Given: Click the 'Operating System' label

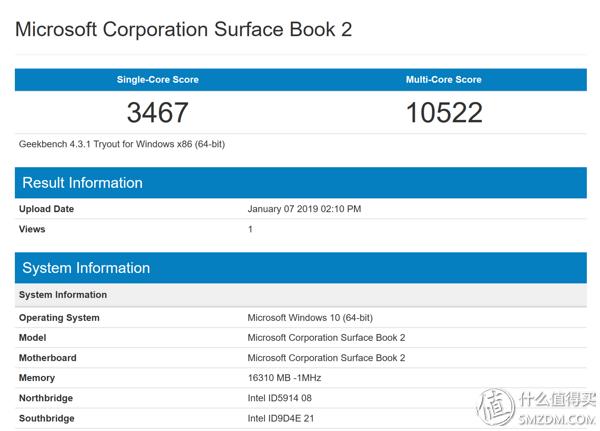Looking at the screenshot, I should [59, 318].
